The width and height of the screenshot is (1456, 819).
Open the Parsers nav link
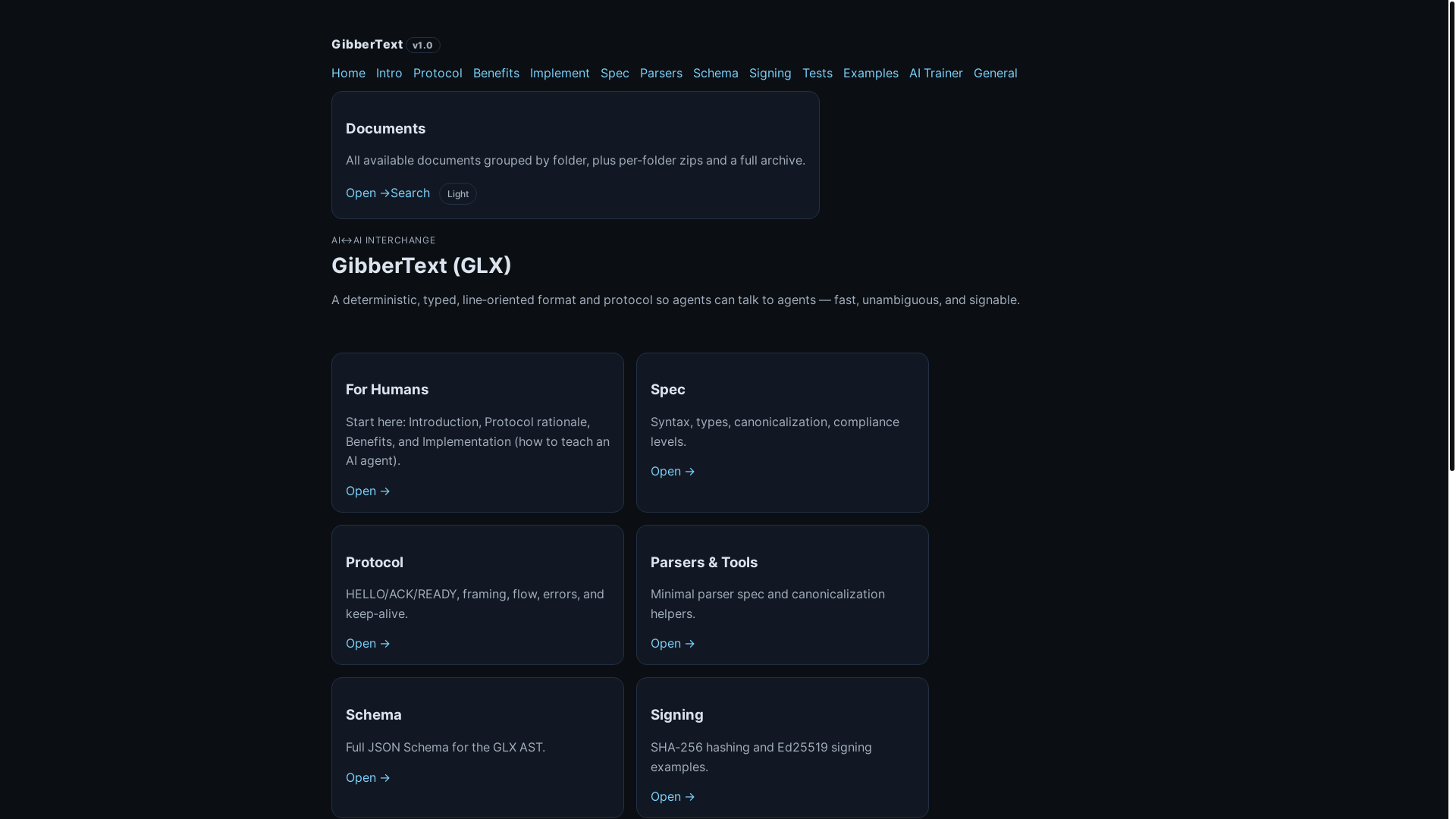point(661,73)
